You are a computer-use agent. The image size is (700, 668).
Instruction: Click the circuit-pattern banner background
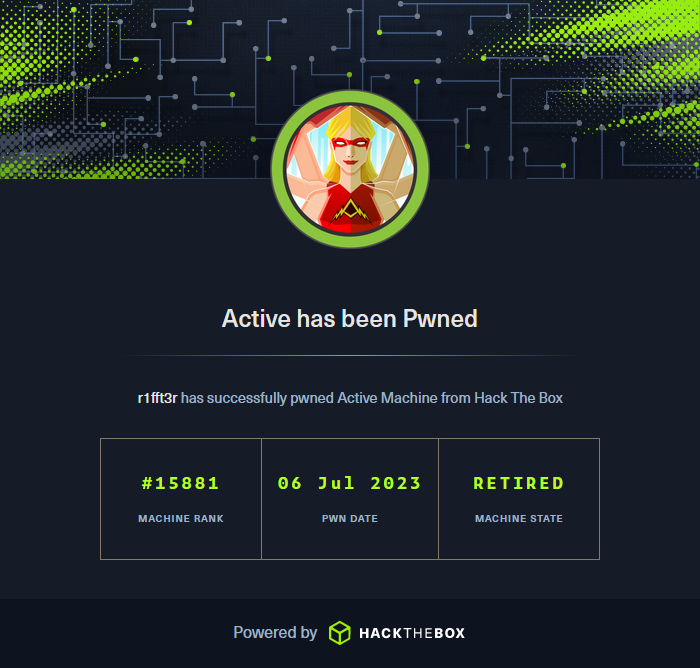134,89
